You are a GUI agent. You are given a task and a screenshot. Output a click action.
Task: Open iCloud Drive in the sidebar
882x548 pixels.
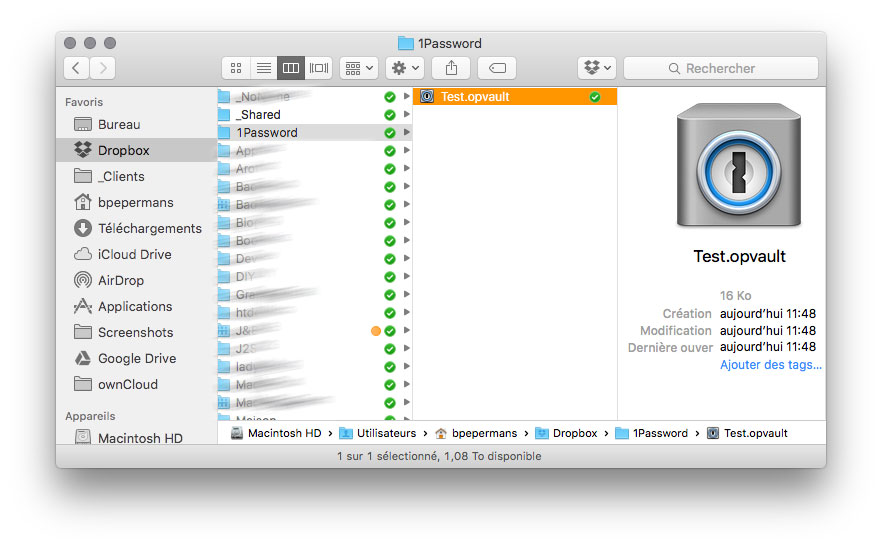[137, 254]
